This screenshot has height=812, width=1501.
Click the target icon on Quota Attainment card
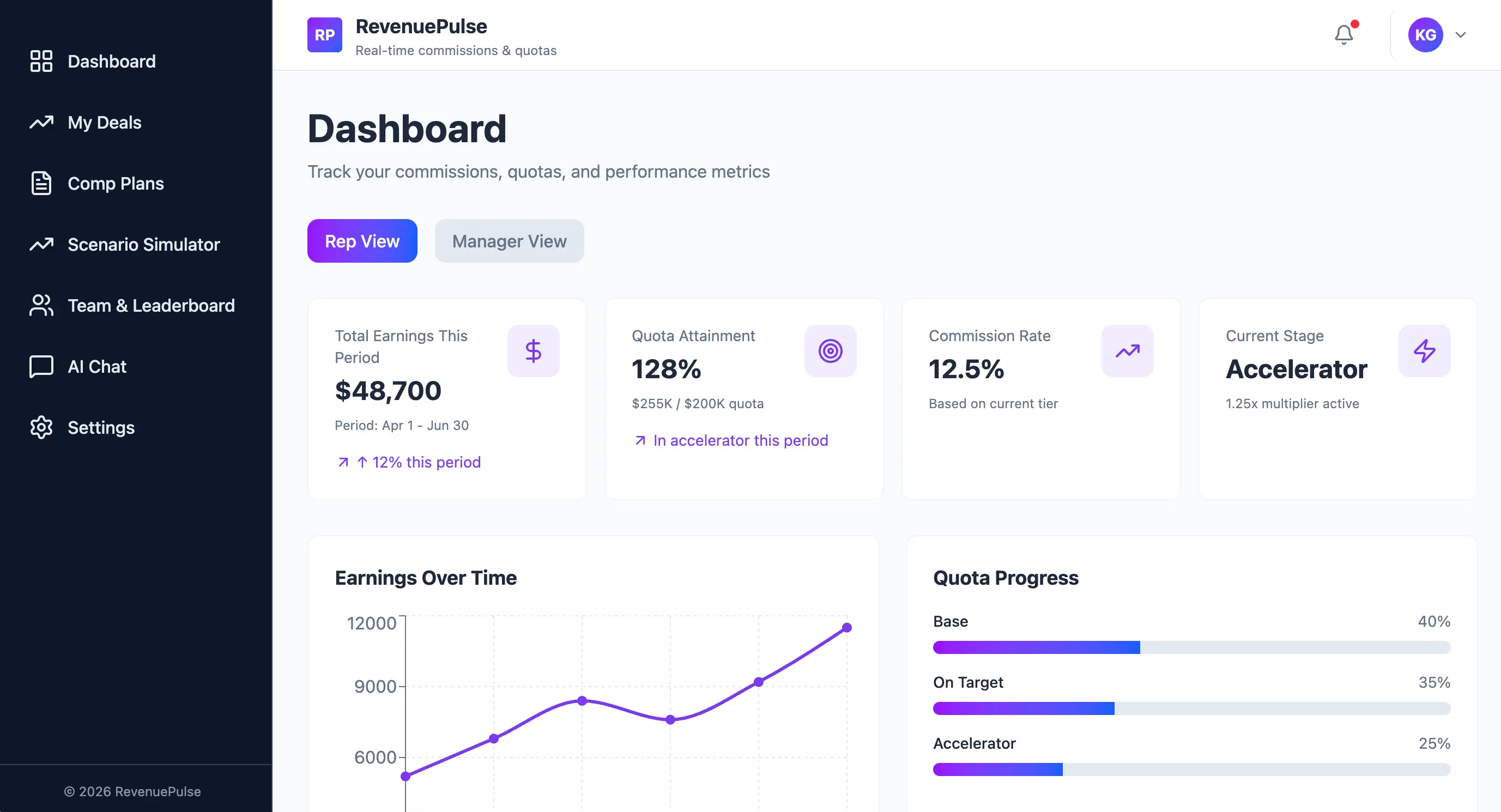pyautogui.click(x=830, y=350)
